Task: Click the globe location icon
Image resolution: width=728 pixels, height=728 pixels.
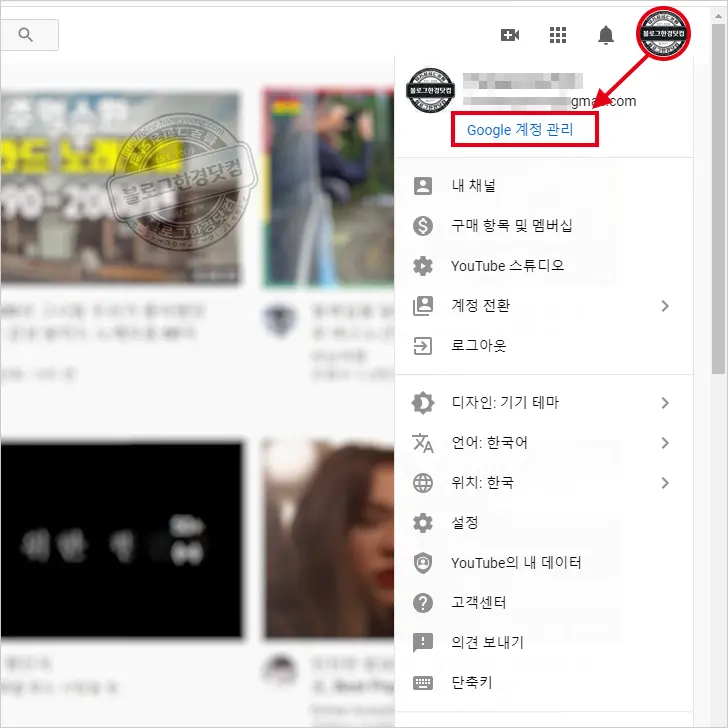Action: coord(423,483)
